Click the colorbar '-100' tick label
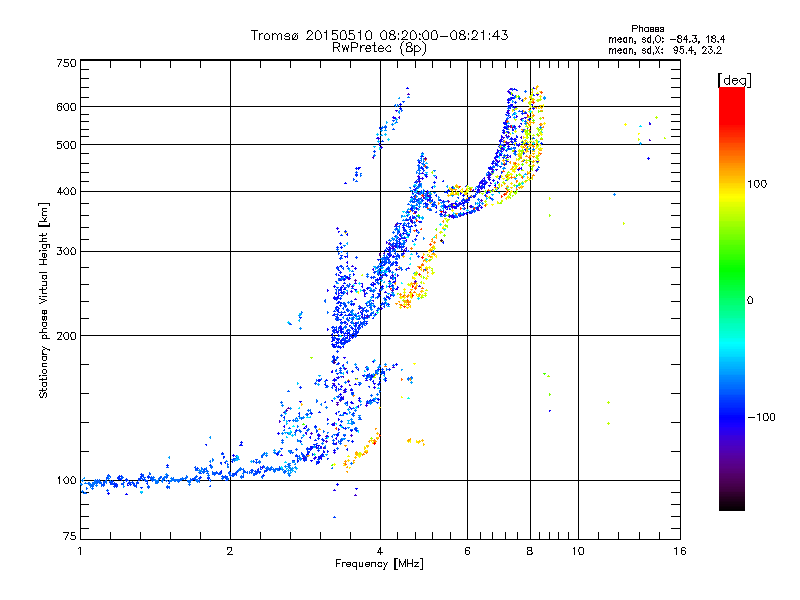This screenshot has height=600, width=800. (761, 417)
